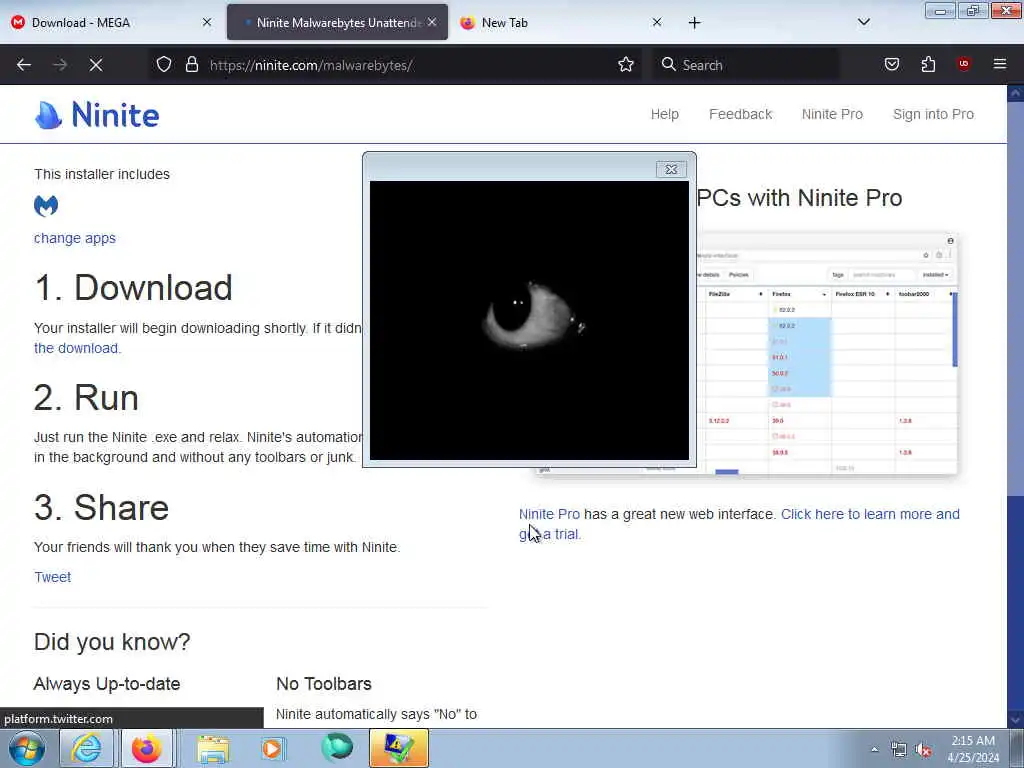Click the Search box
Screen dimensions: 1024x768
(744, 65)
